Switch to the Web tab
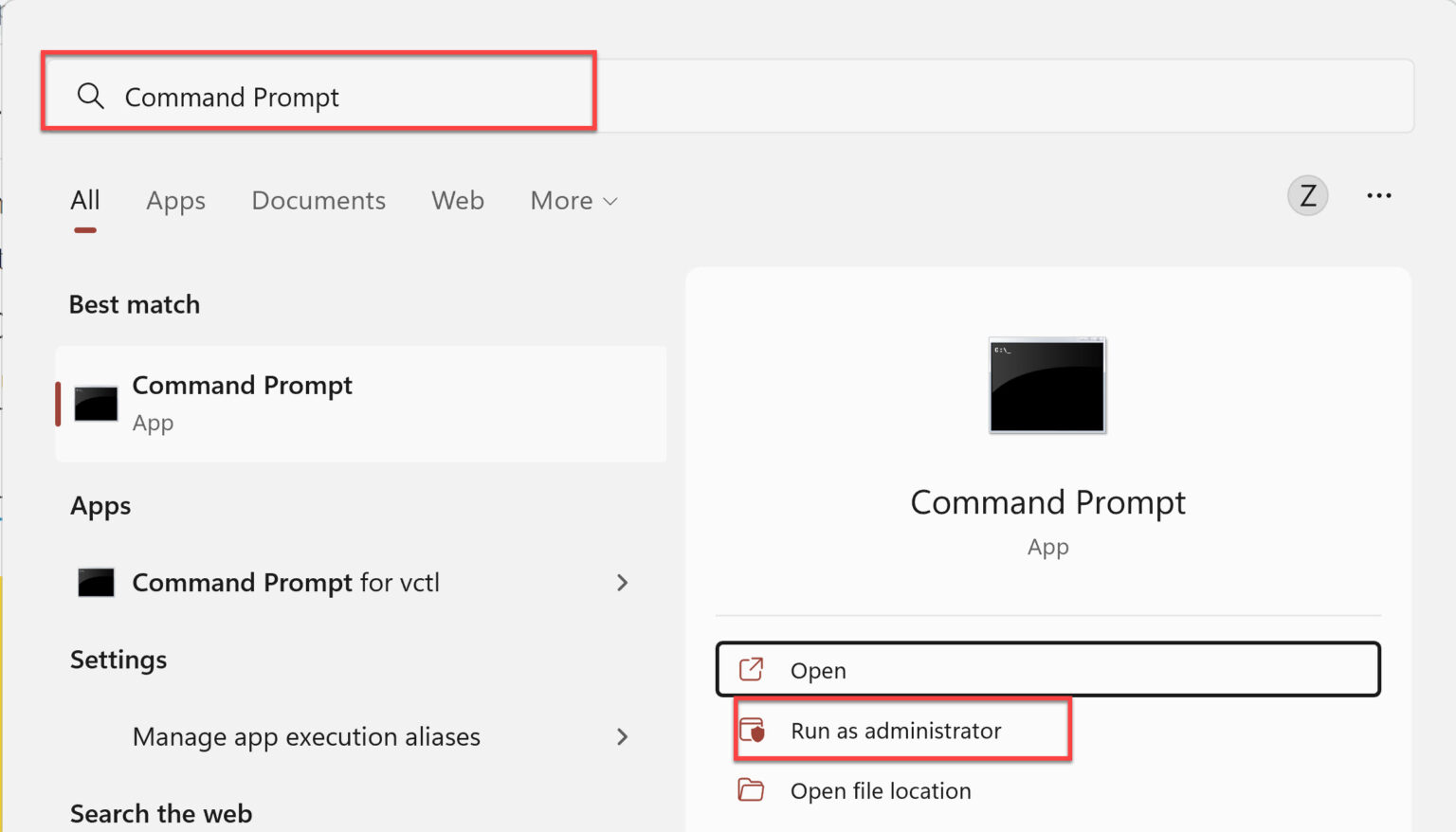This screenshot has width=1456, height=832. point(458,200)
